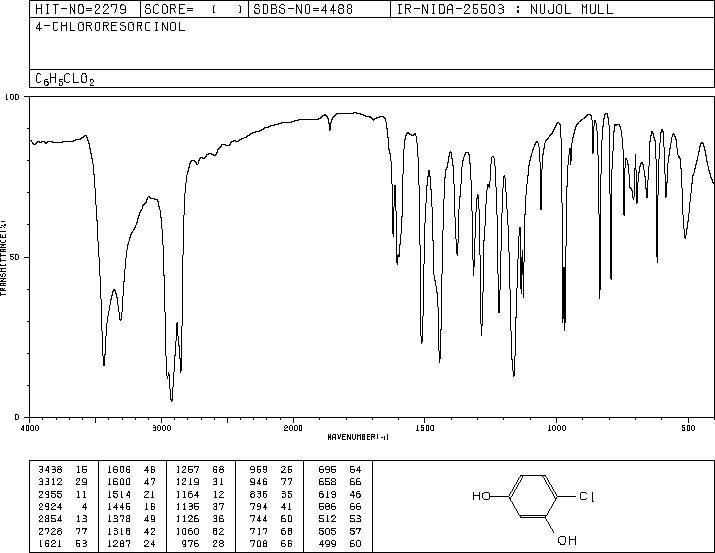Select the 2854 entry in the peak table
Image resolution: width=715 pixels, height=553 pixels.
(x=50, y=519)
